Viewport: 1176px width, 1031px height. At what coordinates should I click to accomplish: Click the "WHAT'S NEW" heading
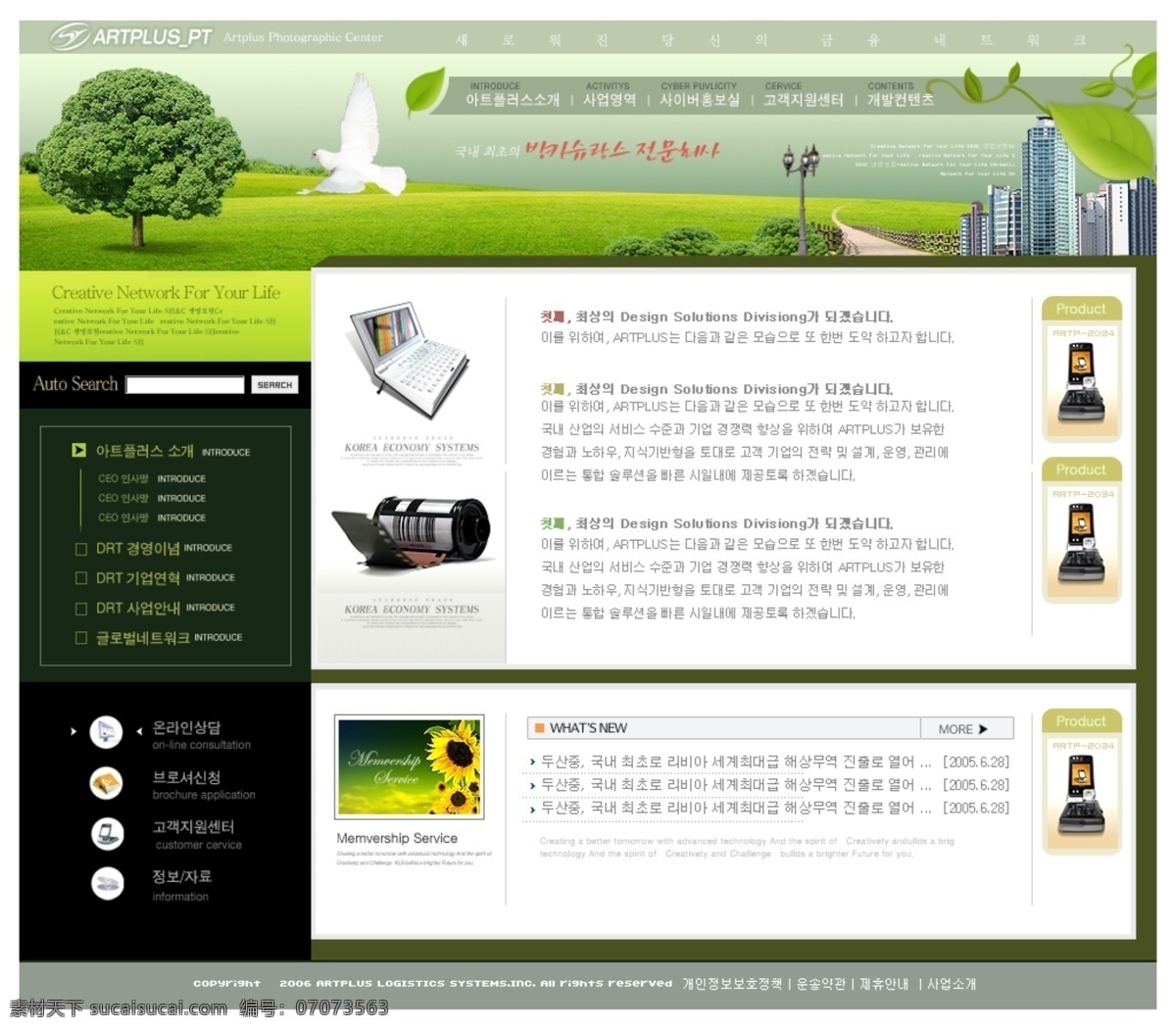588,728
